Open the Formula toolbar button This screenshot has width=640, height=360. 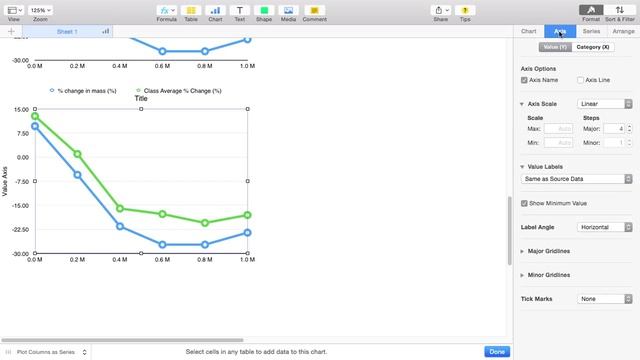pos(167,11)
